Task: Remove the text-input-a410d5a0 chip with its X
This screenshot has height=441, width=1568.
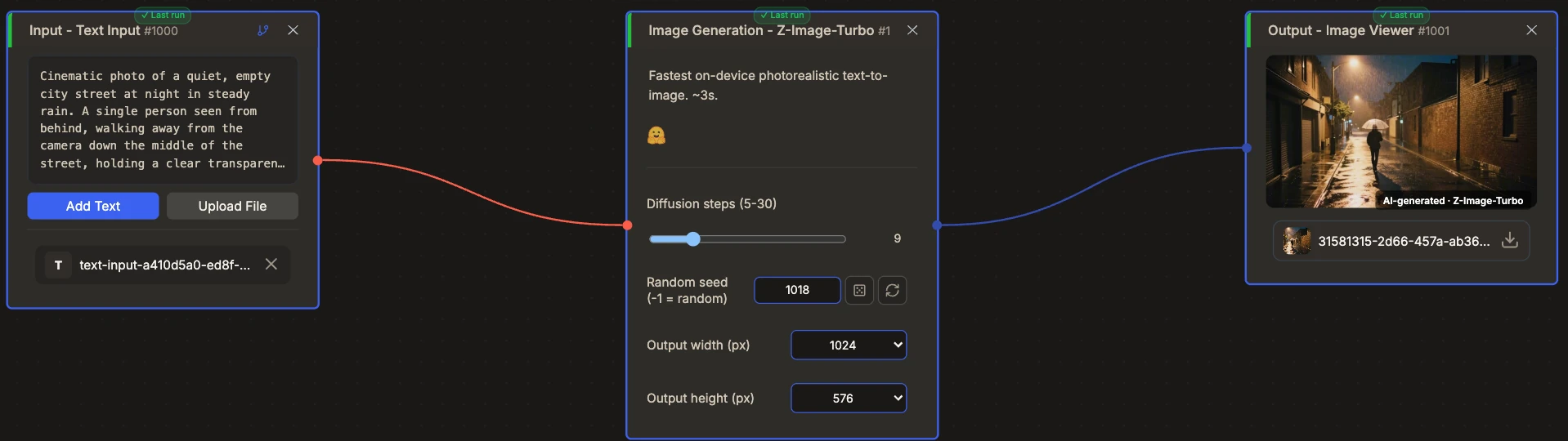Action: coord(271,264)
